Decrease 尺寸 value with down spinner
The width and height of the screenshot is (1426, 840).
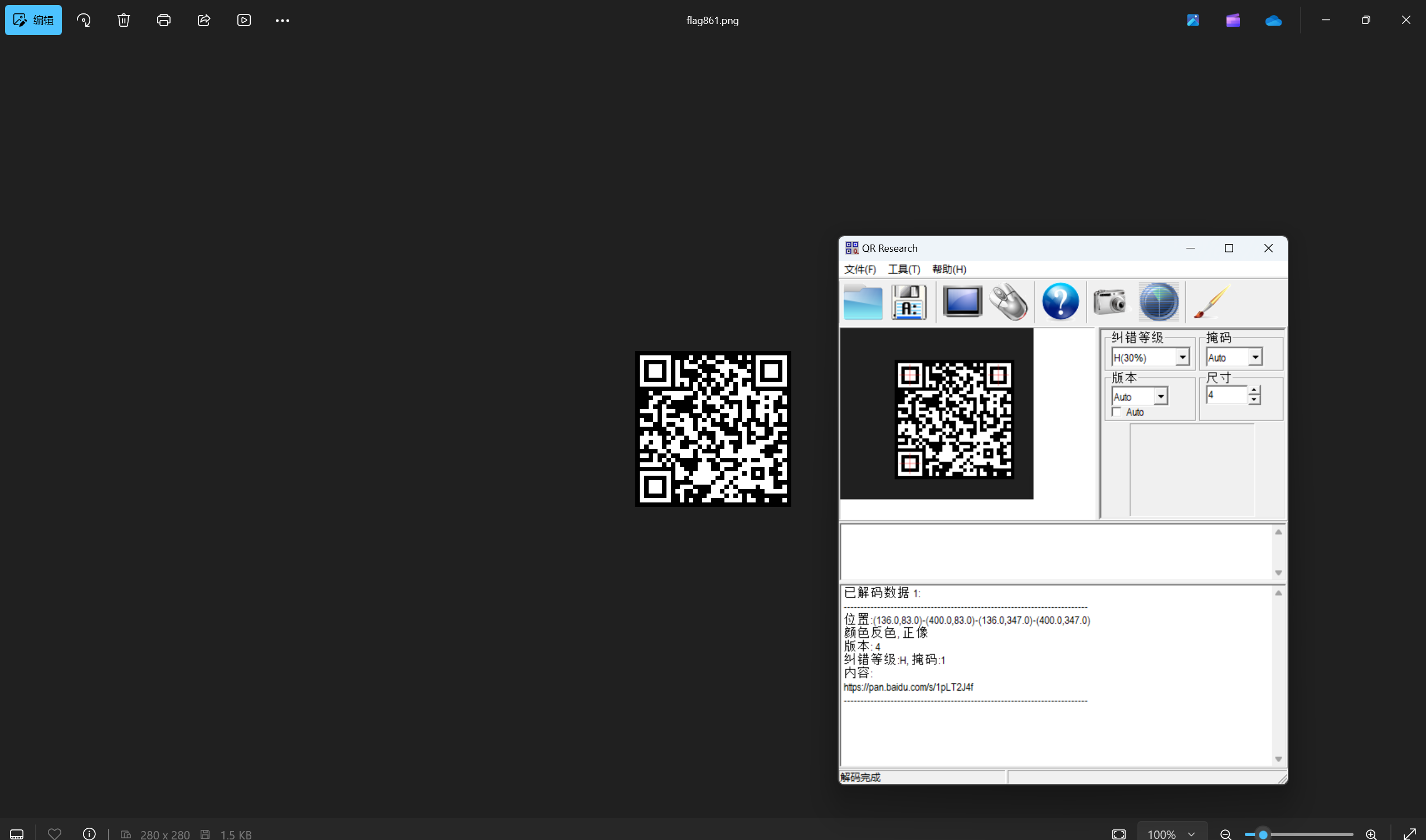click(1254, 399)
